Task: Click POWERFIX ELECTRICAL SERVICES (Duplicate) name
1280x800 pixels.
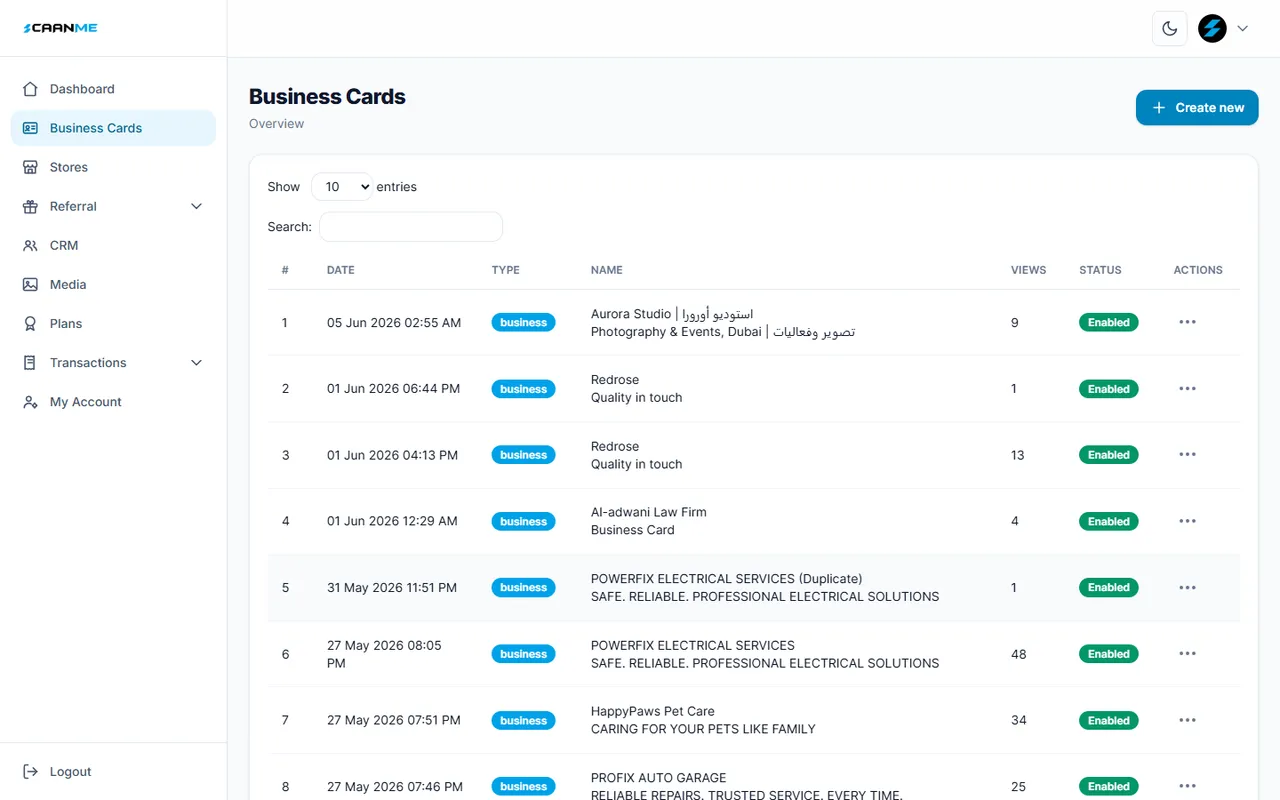Action: point(727,578)
